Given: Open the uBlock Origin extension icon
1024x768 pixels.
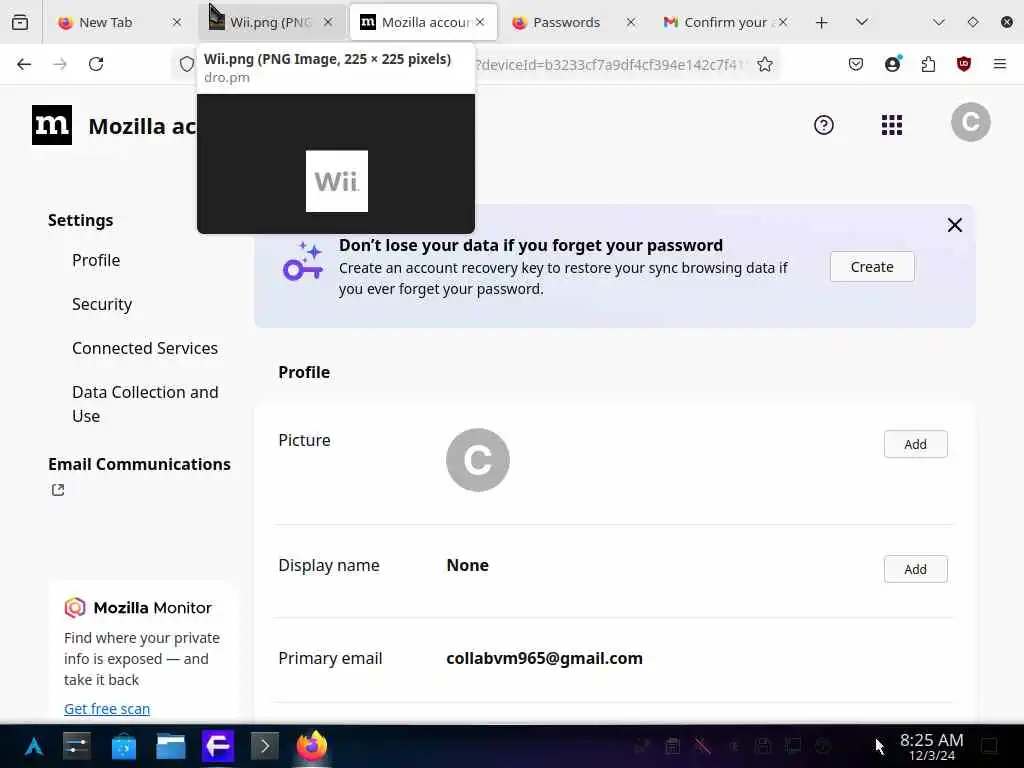Looking at the screenshot, I should 964,64.
